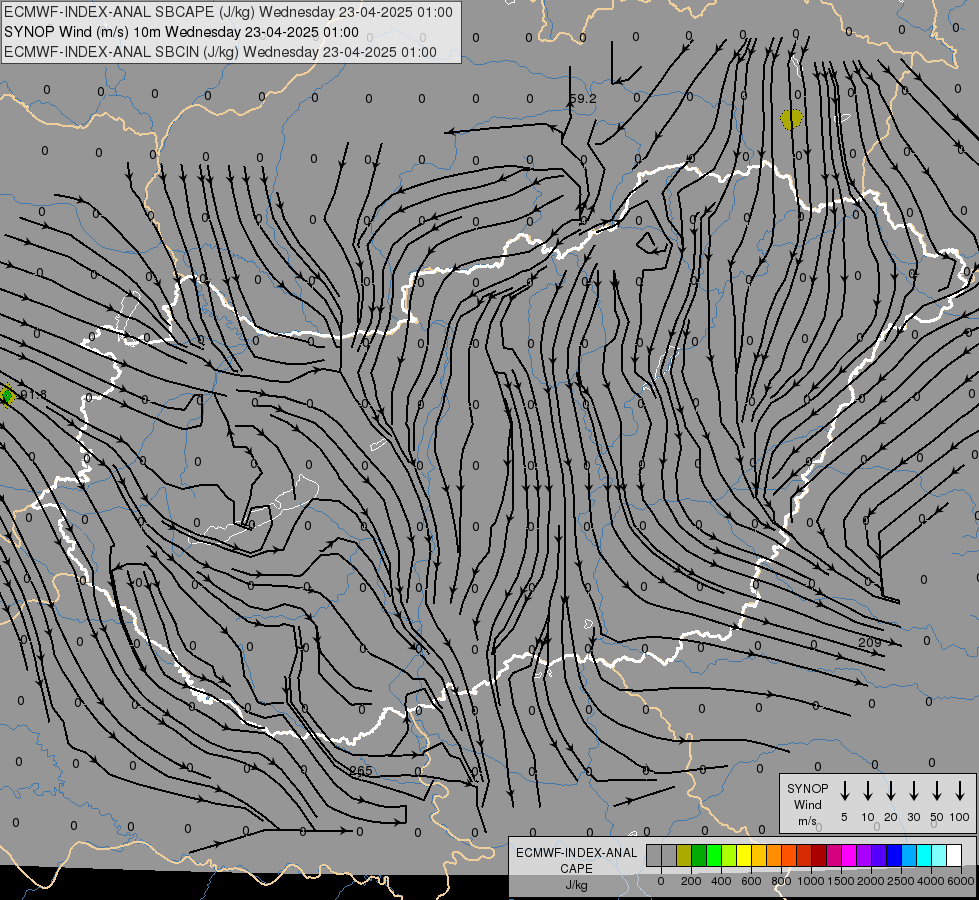Click the 4000 tick label on the CAPE scale
This screenshot has height=900, width=979.
(930, 881)
